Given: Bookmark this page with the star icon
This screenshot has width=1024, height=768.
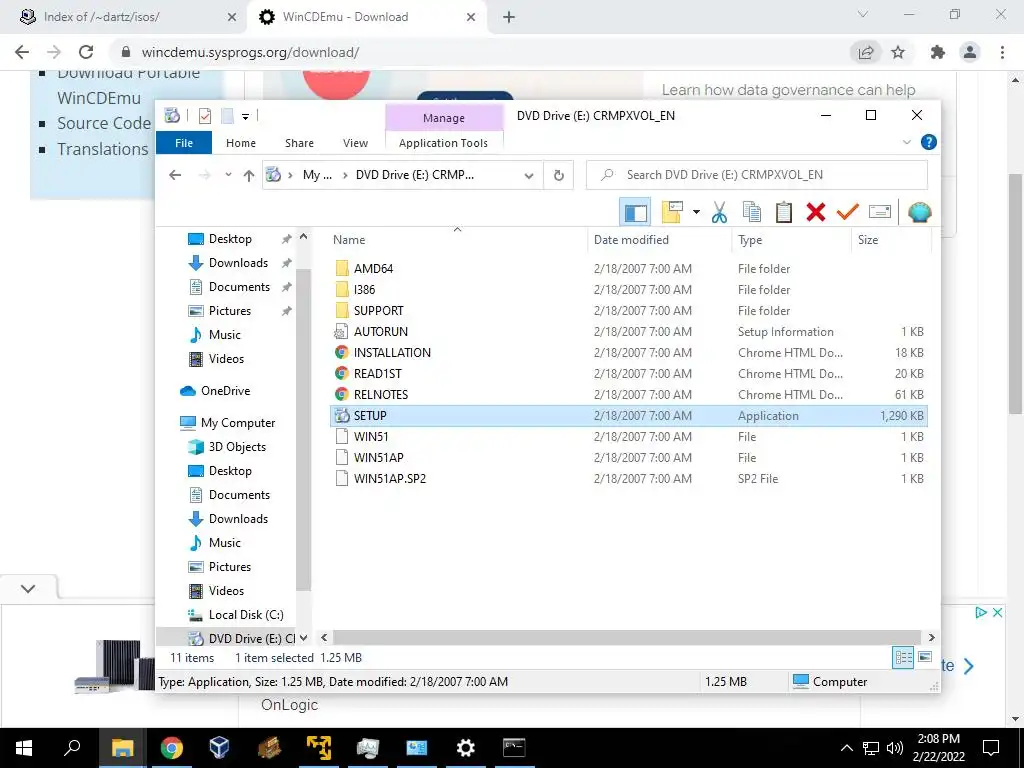Looking at the screenshot, I should pos(898,52).
